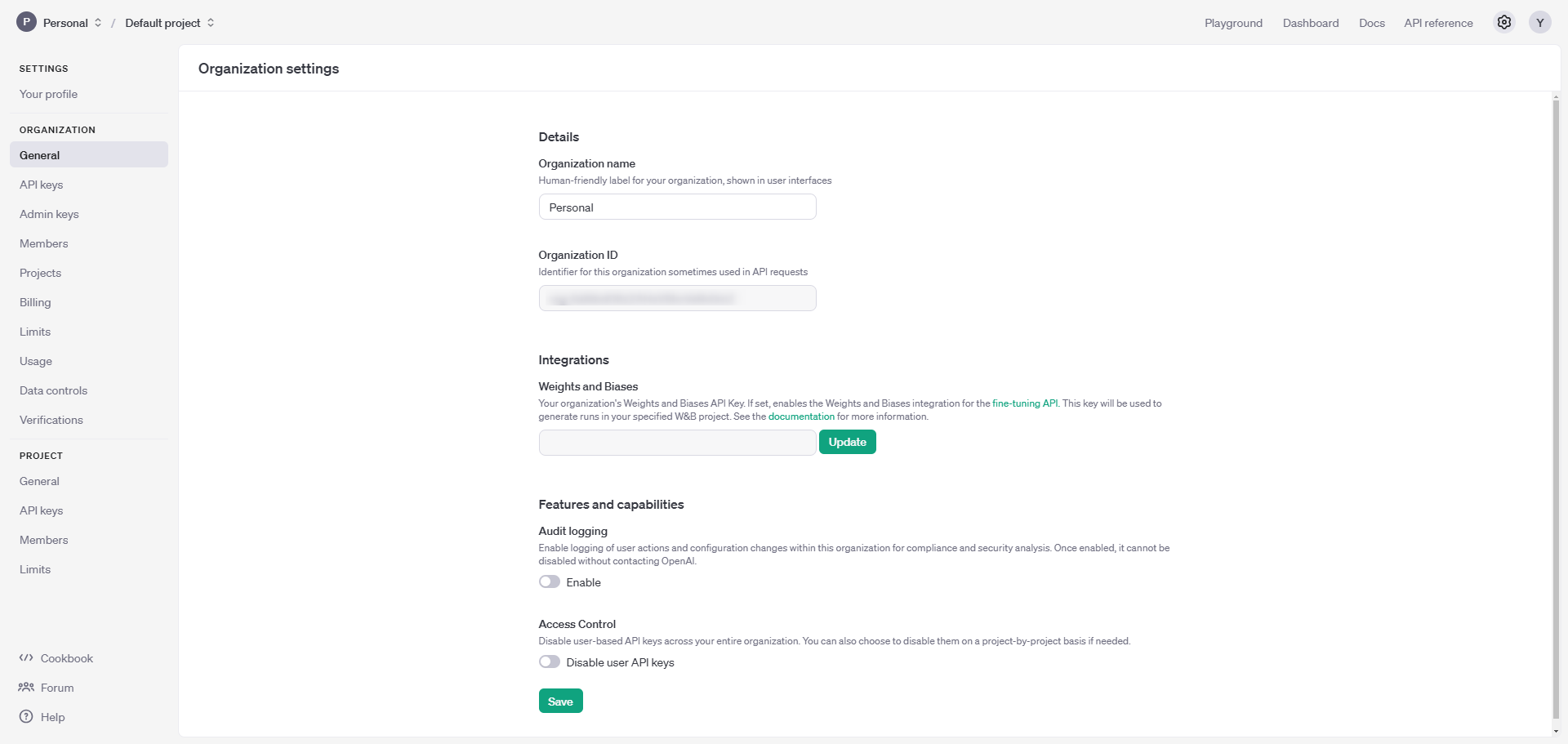Go to the Dashboard tab
Screen dimensions: 1568x744
click(x=1310, y=23)
